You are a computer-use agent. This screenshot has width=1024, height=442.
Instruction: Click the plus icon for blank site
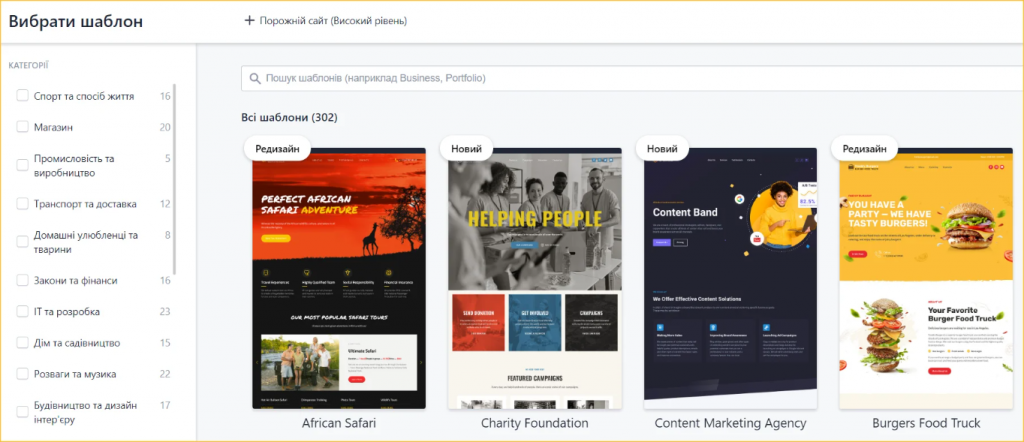249,21
